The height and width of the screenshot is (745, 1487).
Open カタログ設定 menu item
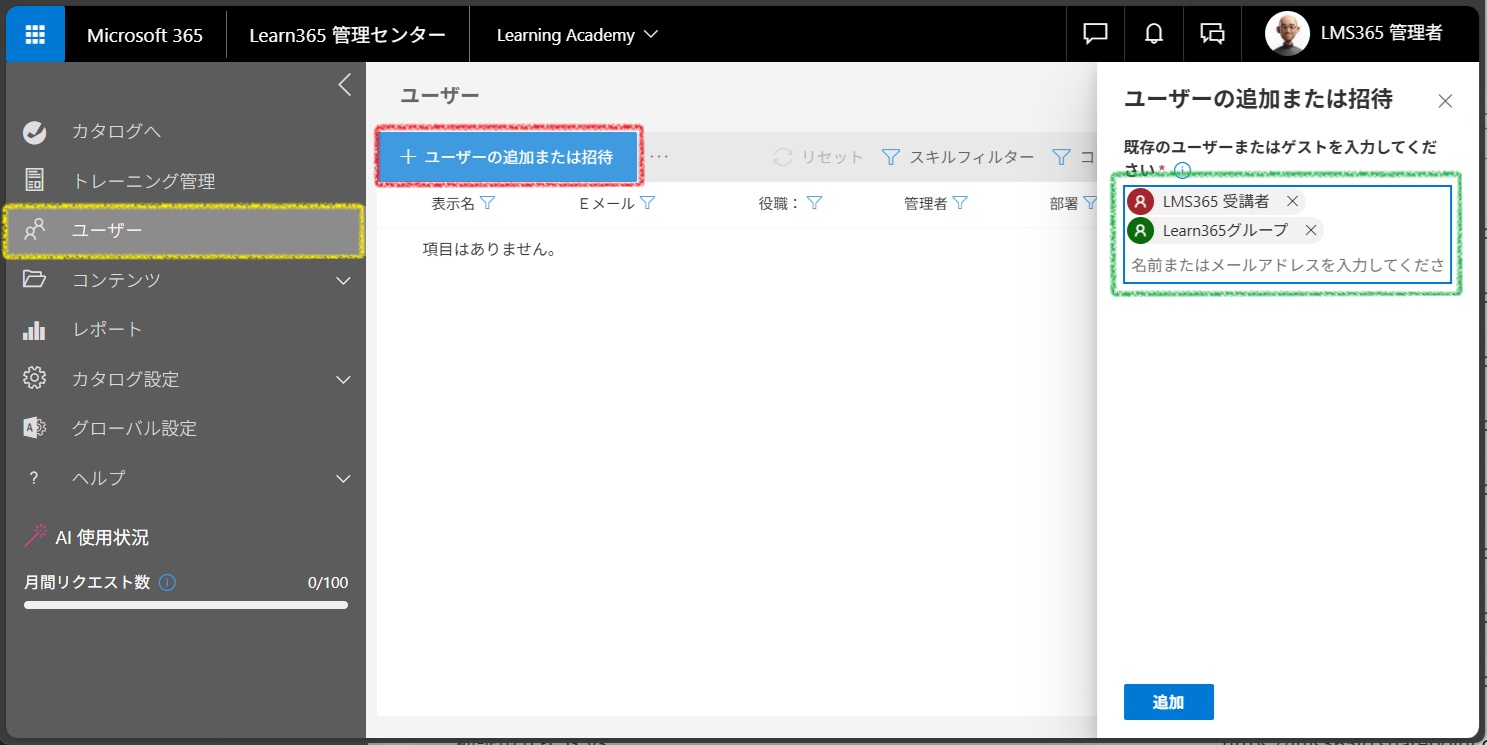click(125, 380)
